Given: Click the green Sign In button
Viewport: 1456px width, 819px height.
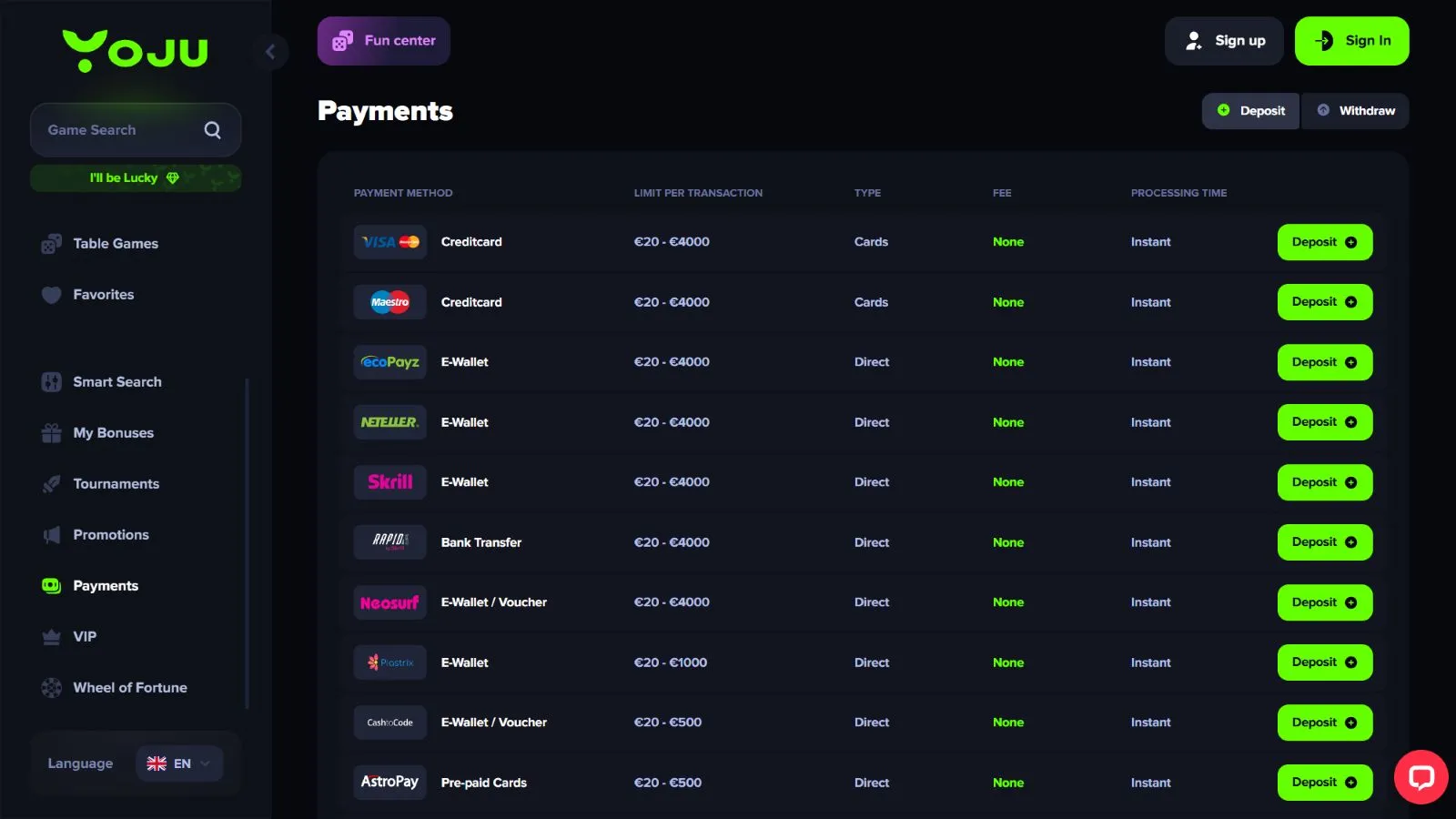Looking at the screenshot, I should point(1351,41).
